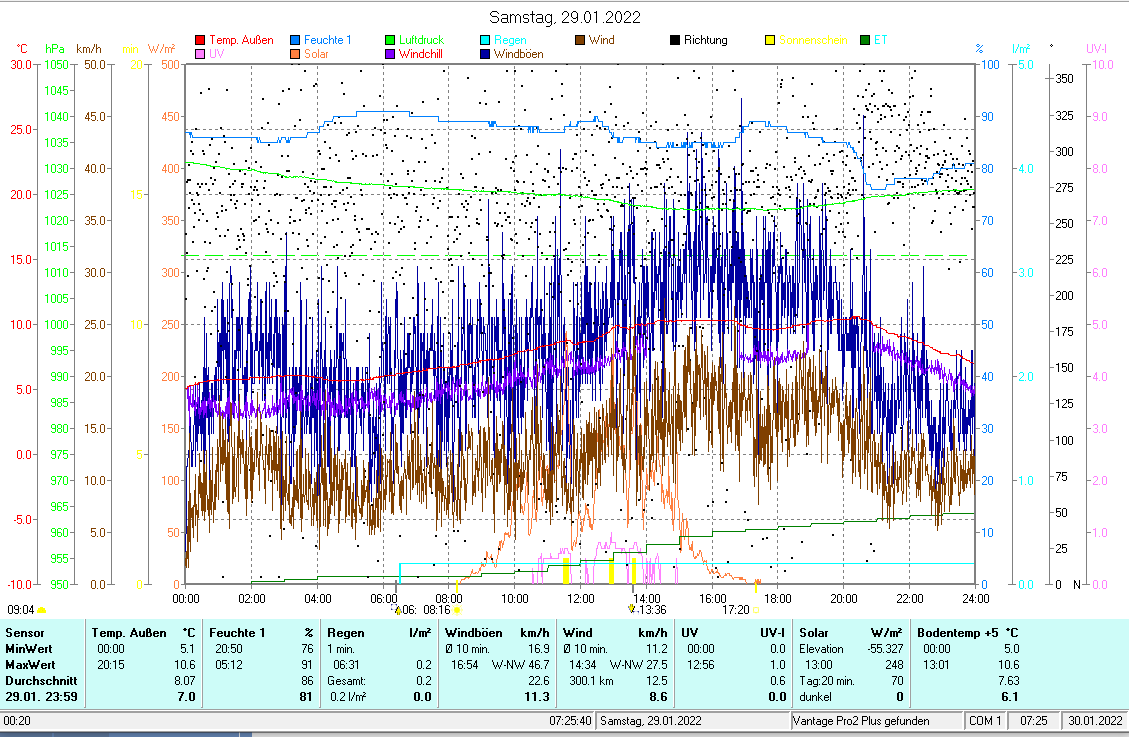The height and width of the screenshot is (737, 1129).
Task: Click the Vantage Pro2 Plus gefunden status
Action: click(861, 721)
